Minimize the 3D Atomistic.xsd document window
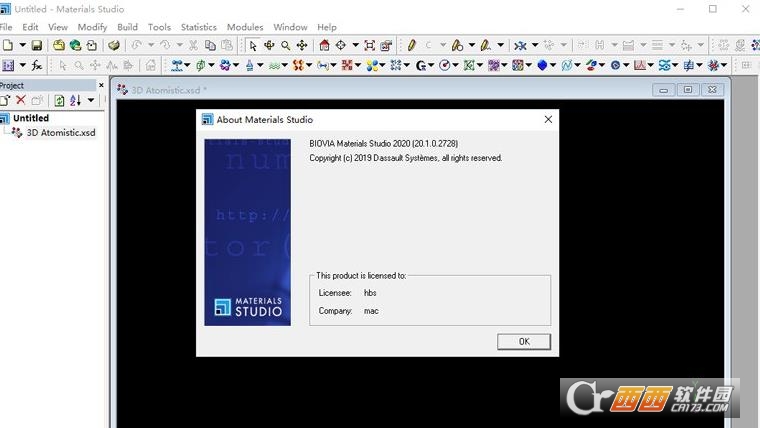This screenshot has width=760, height=428. coord(664,90)
